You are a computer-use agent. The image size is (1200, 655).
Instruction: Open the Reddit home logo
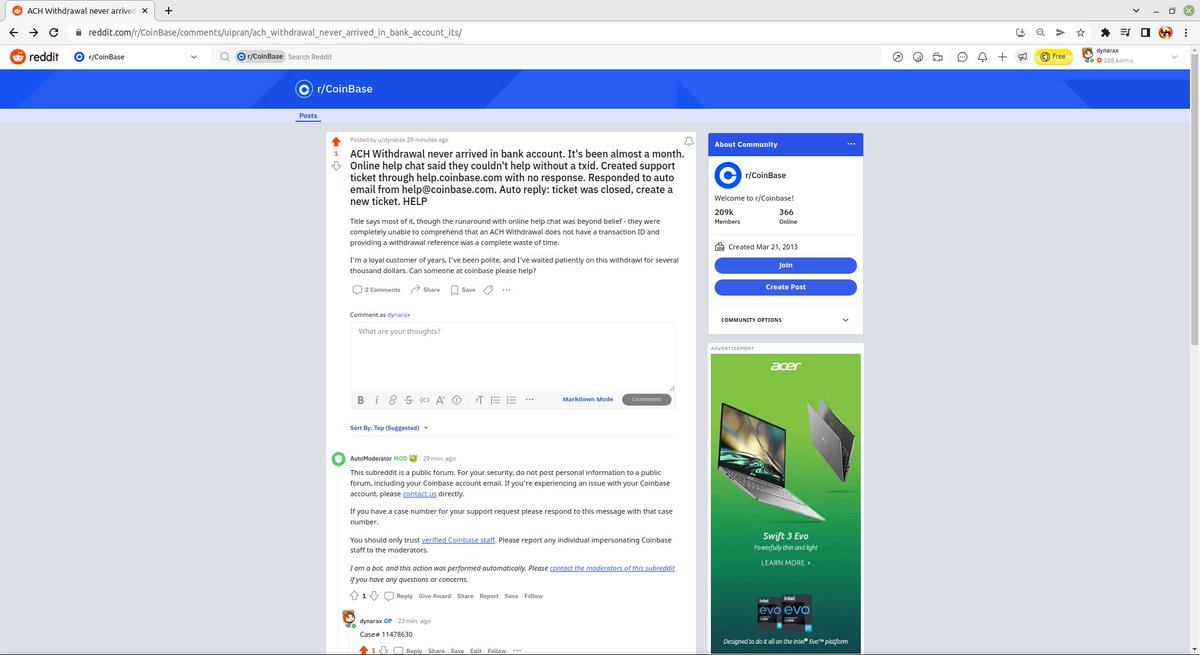[33, 57]
